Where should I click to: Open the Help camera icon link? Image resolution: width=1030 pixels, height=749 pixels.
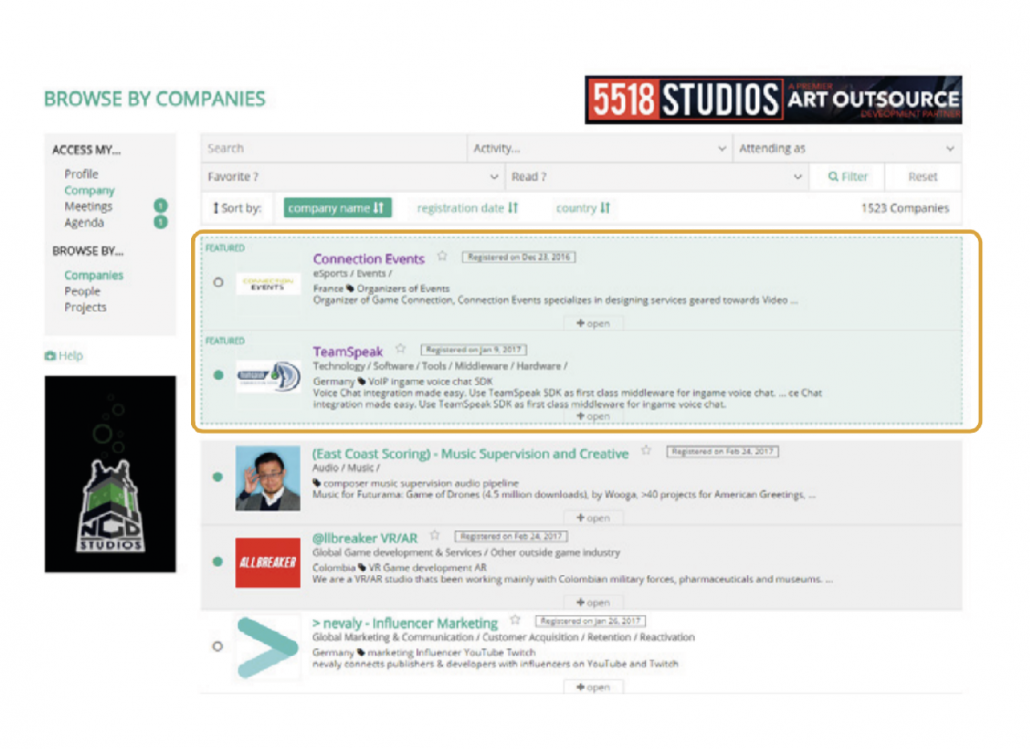50,356
